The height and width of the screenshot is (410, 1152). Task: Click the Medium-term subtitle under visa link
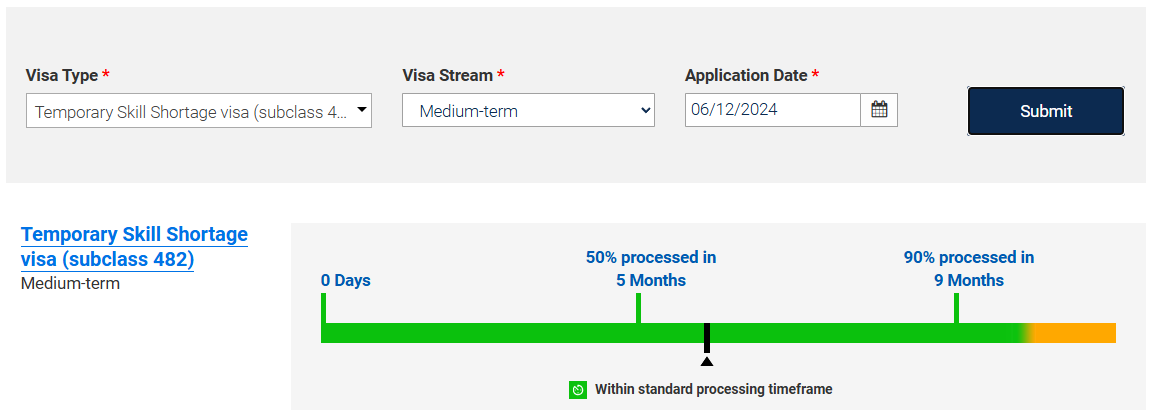point(70,283)
